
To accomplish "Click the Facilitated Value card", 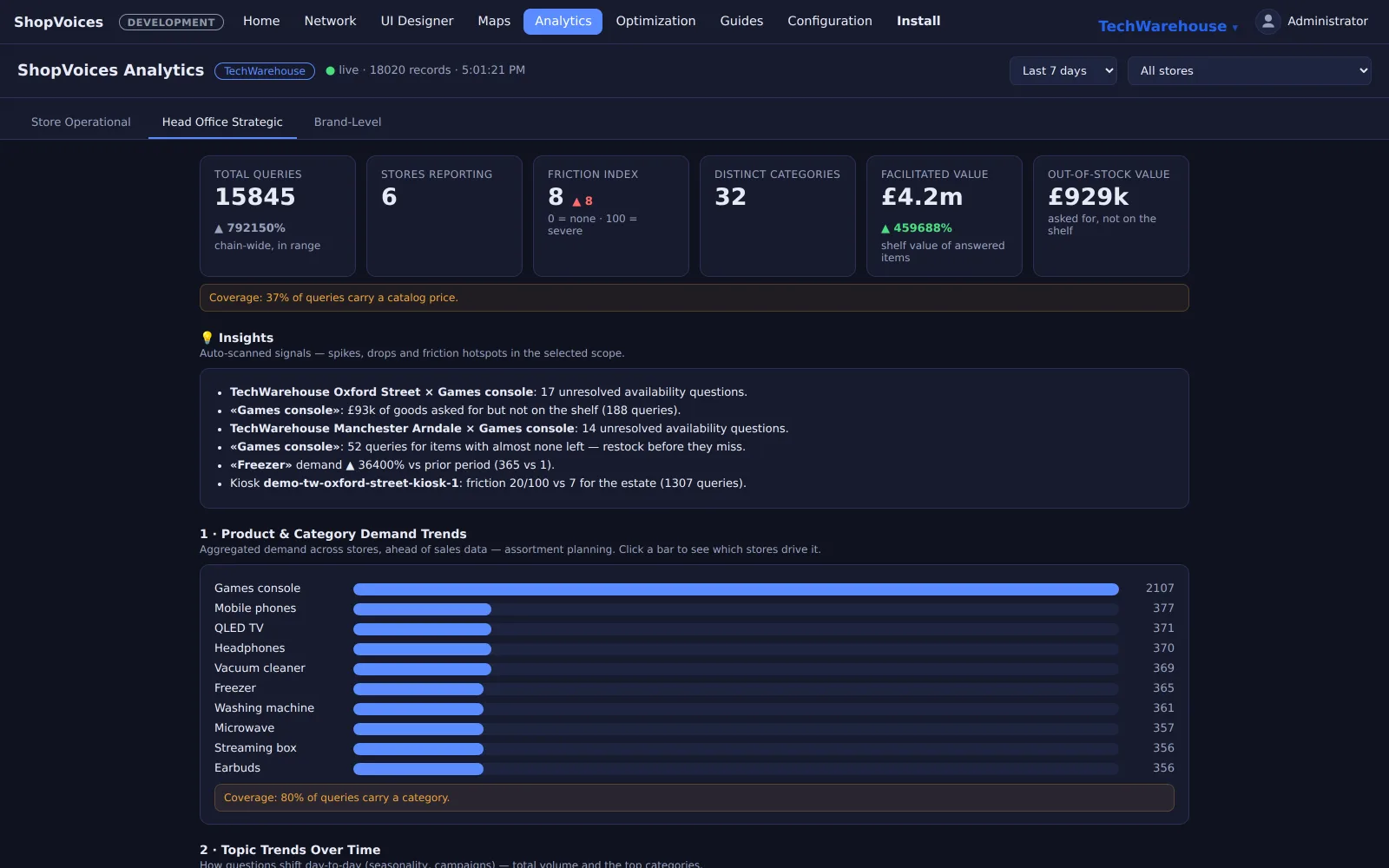I will [945, 216].
